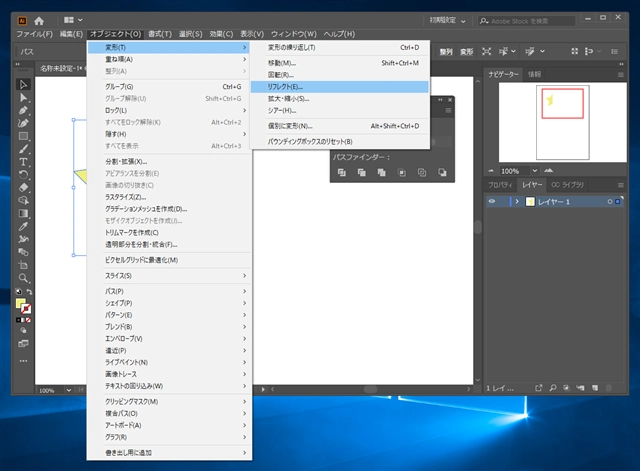Open ファイル(F) menu

click(x=34, y=34)
